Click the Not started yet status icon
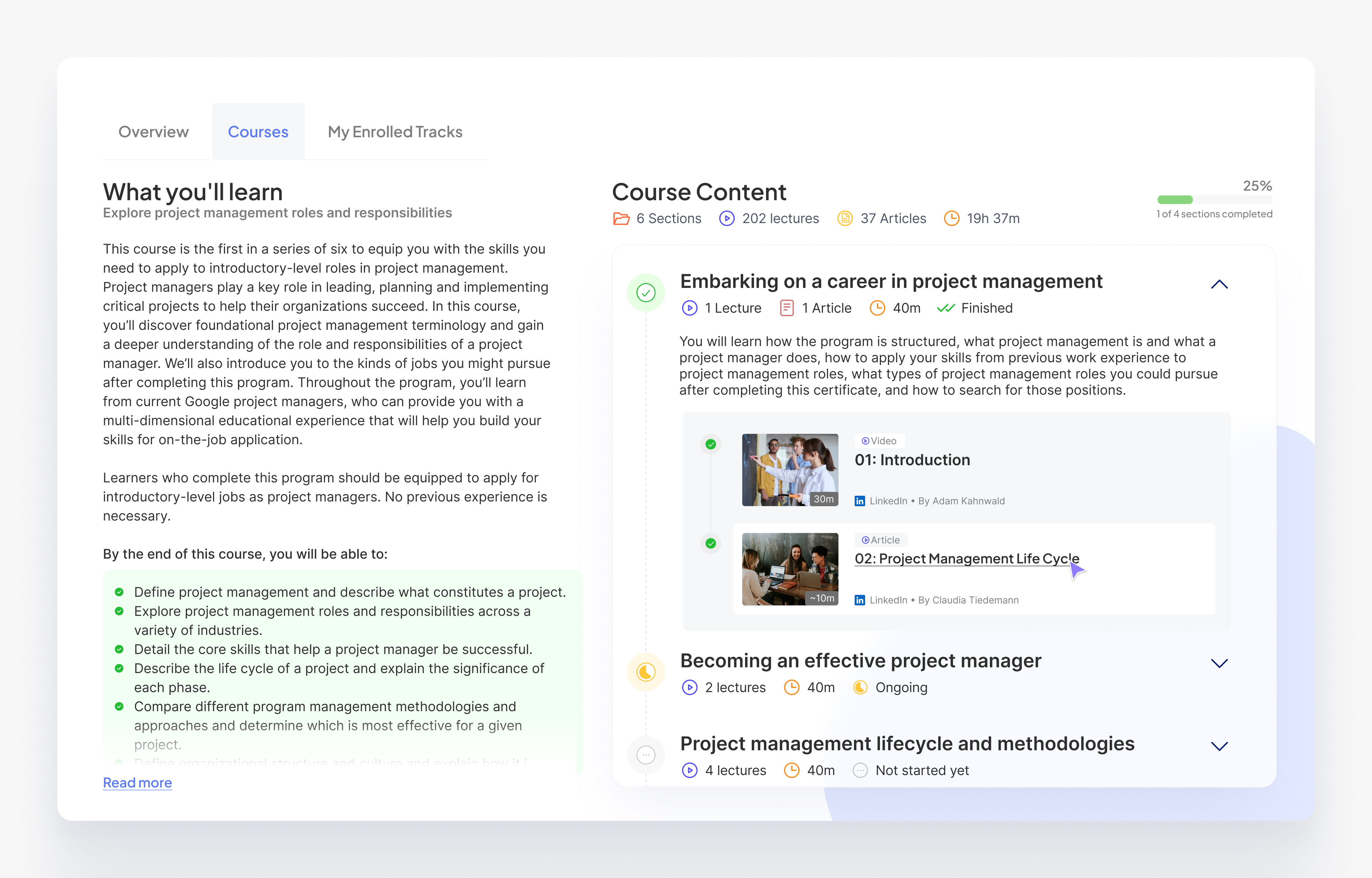The width and height of the screenshot is (1372, 878). [x=860, y=770]
